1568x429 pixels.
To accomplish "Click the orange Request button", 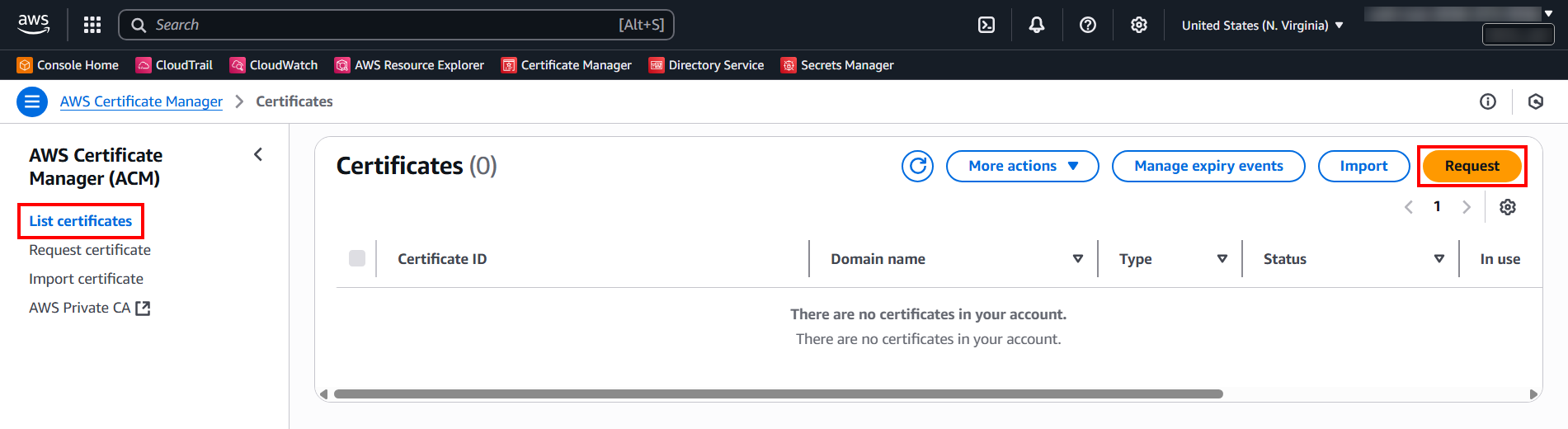I will [x=1472, y=166].
